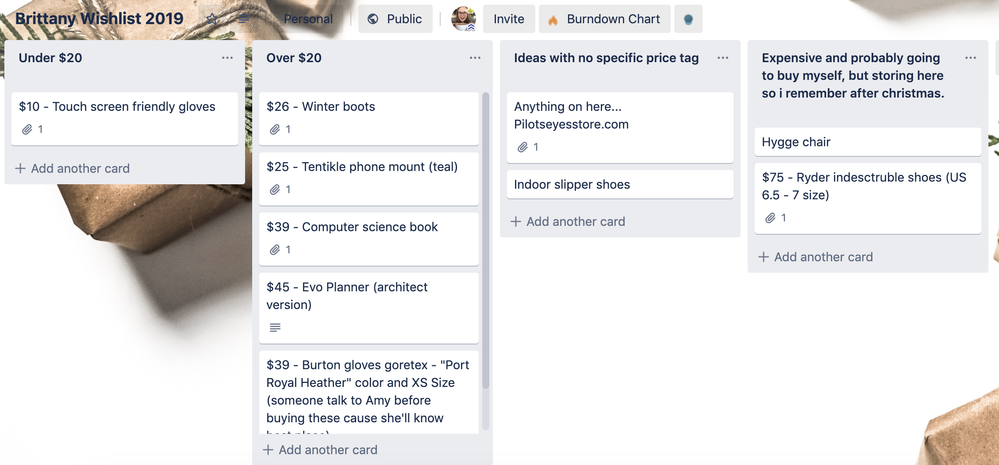
Task: Click plus icon in the Expensive list
Action: (x=763, y=257)
